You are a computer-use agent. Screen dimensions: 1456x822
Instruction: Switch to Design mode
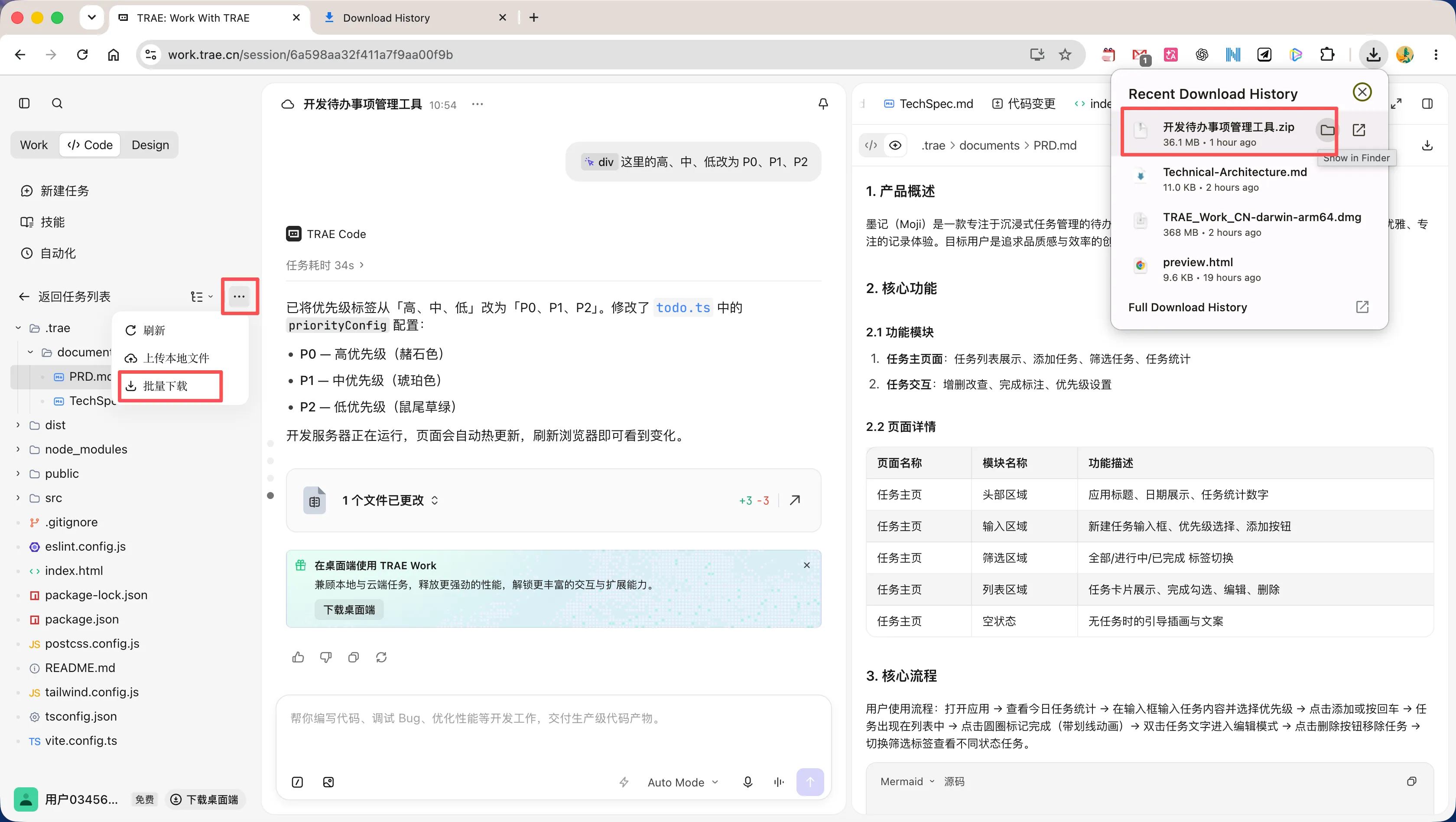[150, 145]
